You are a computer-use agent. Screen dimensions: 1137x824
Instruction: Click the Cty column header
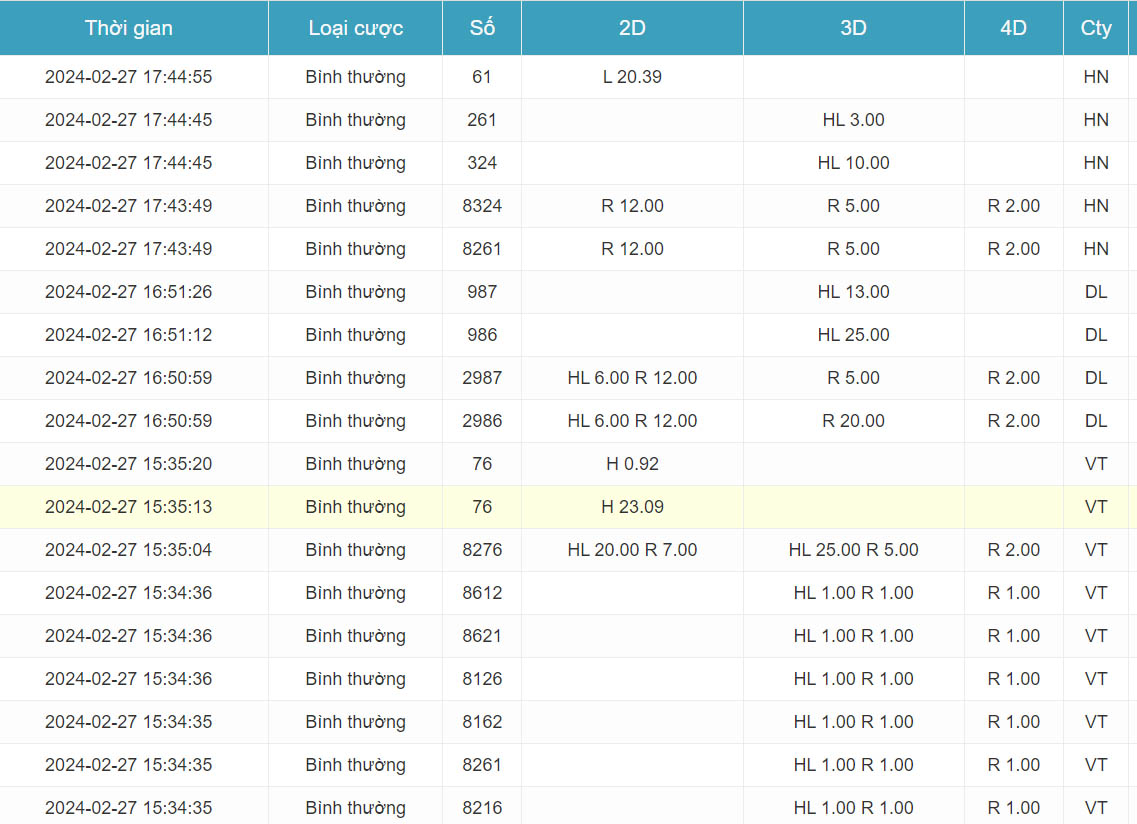(x=1096, y=28)
